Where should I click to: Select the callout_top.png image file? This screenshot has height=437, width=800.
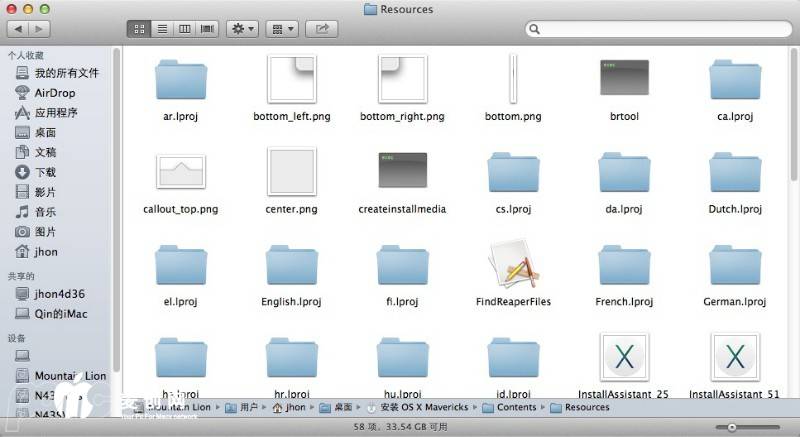tap(181, 172)
